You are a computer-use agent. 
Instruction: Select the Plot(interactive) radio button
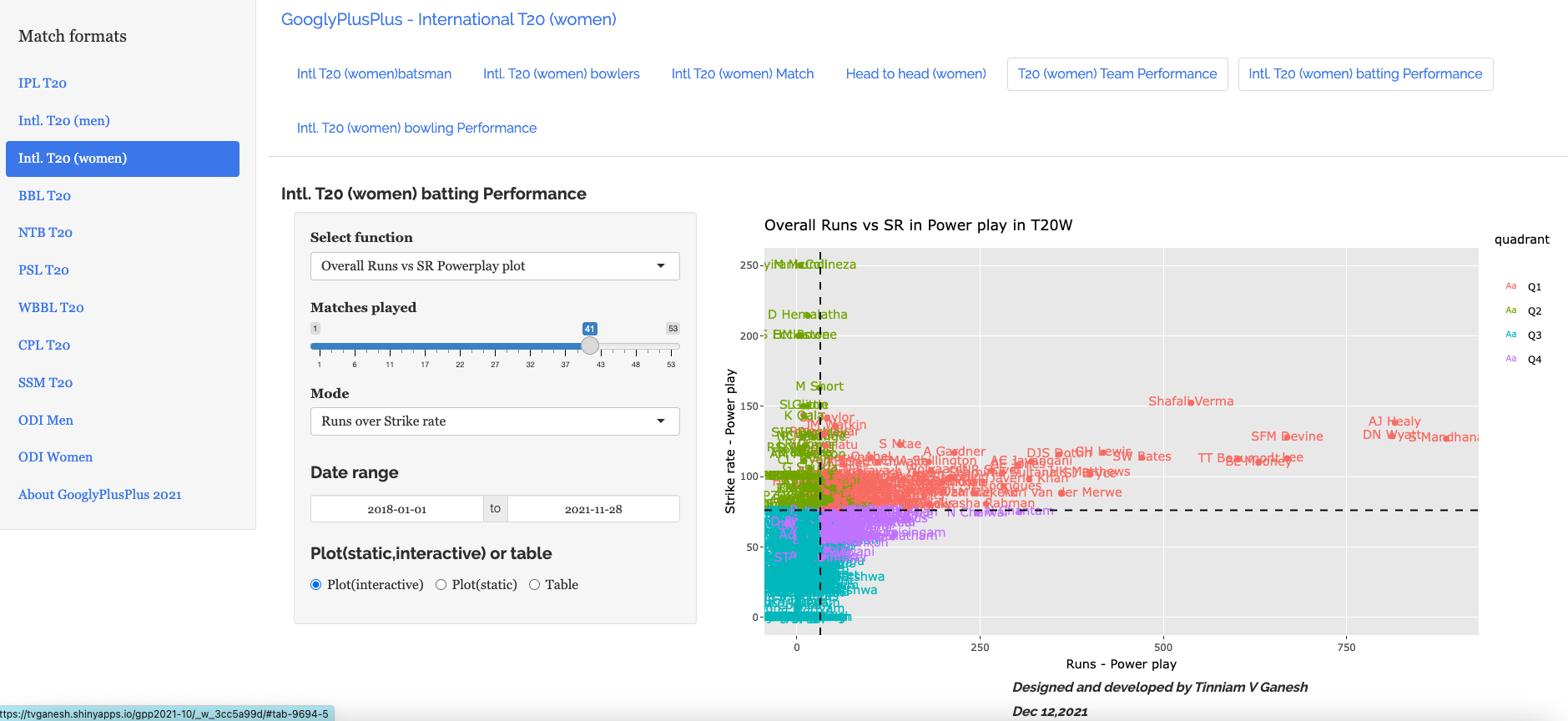[316, 585]
